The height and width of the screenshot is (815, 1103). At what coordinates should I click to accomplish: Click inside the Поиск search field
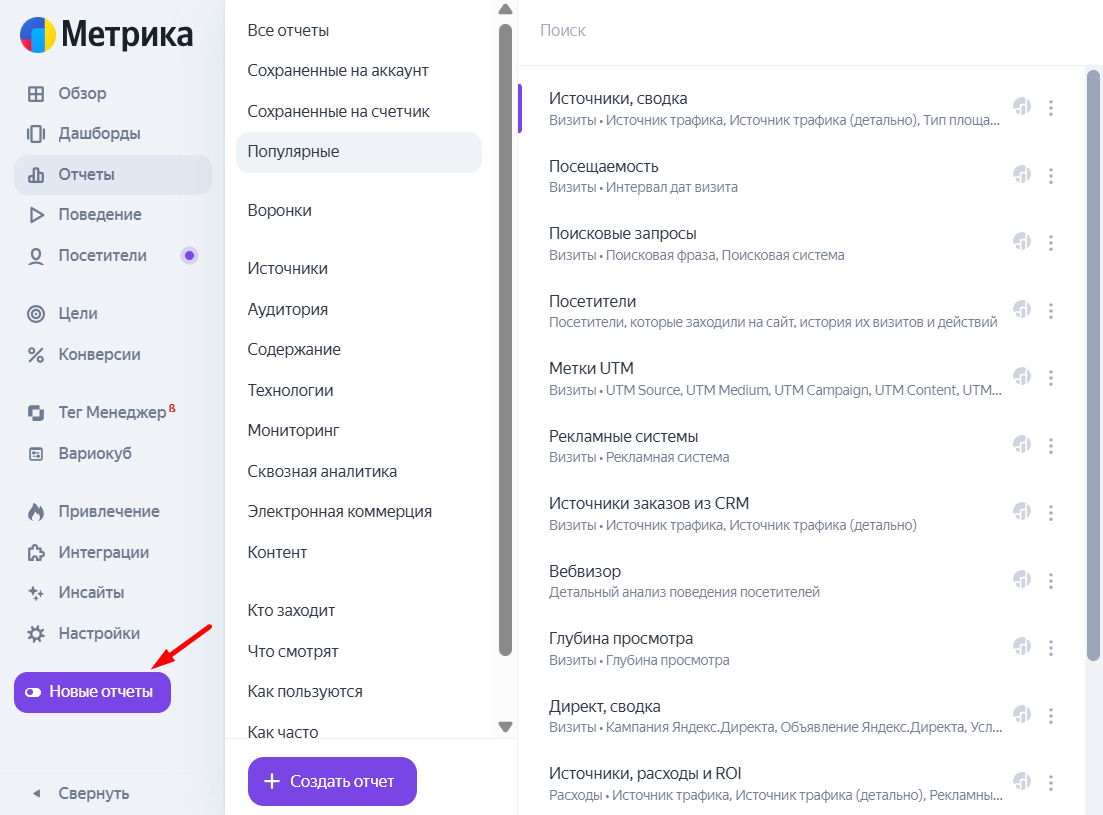700,30
